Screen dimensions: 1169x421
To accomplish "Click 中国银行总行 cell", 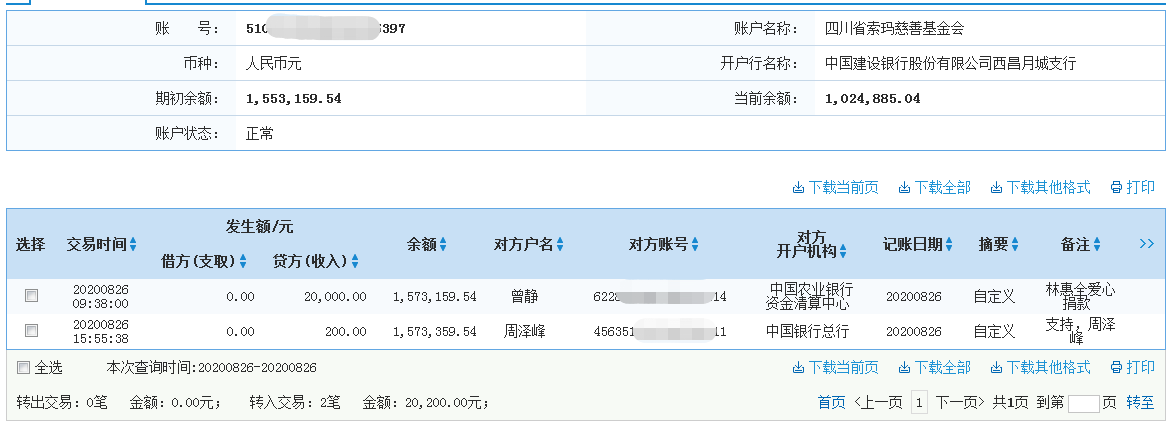I will coord(807,332).
